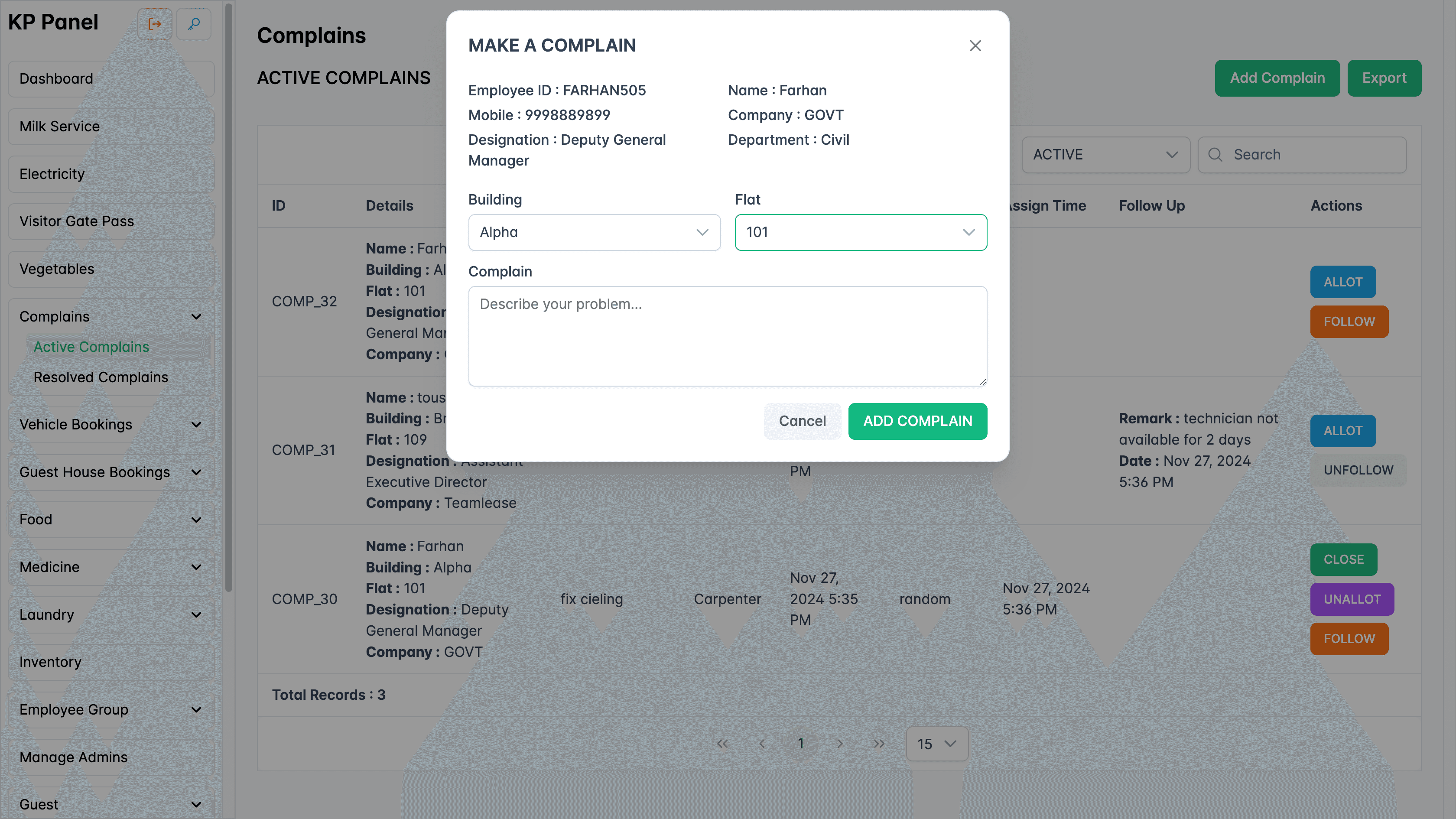
Task: Open the Building dropdown showing Alpha
Action: [x=594, y=232]
